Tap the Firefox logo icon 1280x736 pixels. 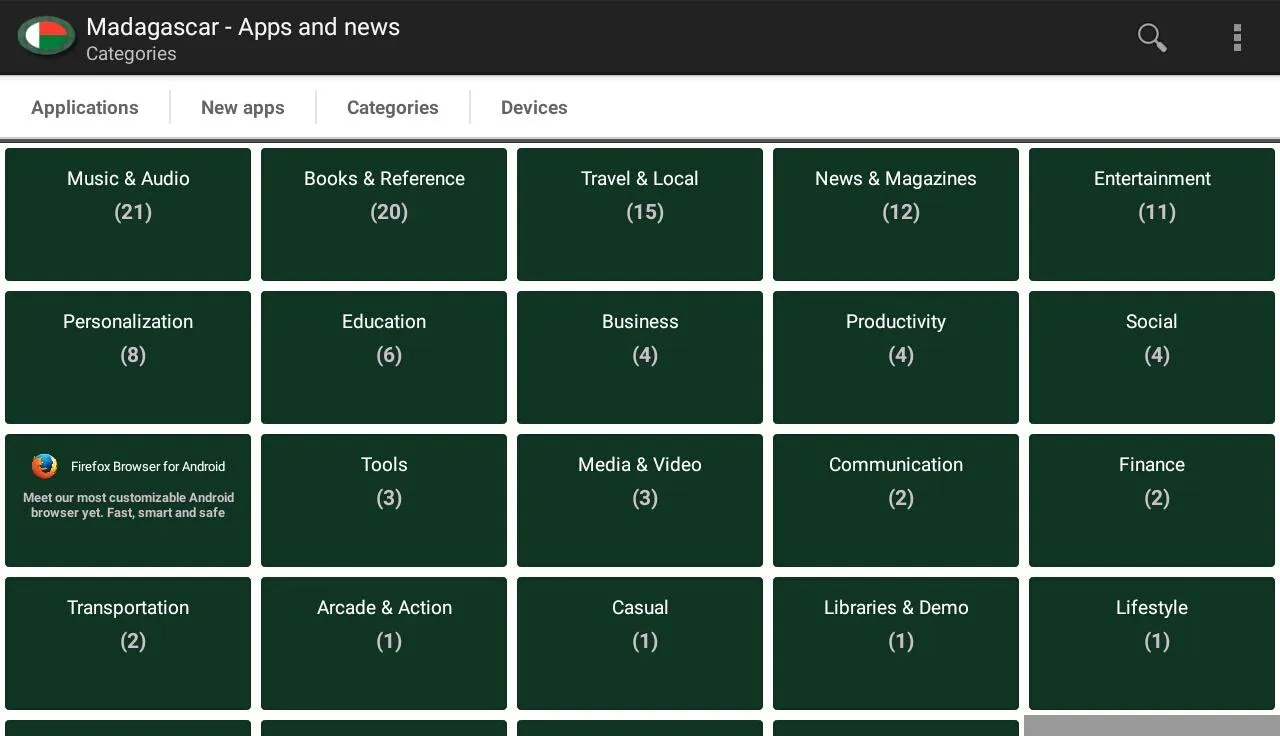[x=44, y=466]
